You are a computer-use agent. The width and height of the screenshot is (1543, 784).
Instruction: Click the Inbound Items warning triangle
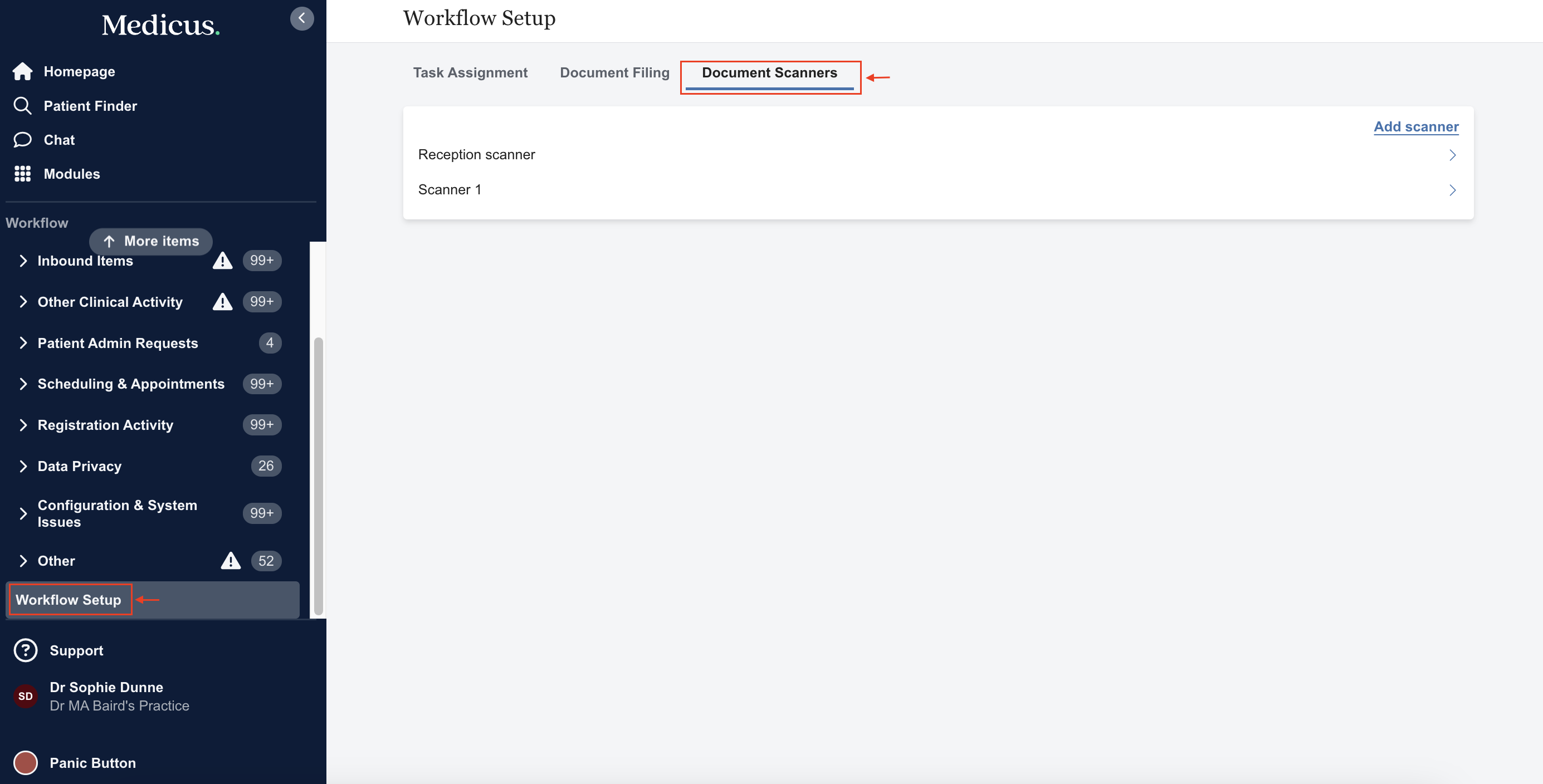point(222,261)
